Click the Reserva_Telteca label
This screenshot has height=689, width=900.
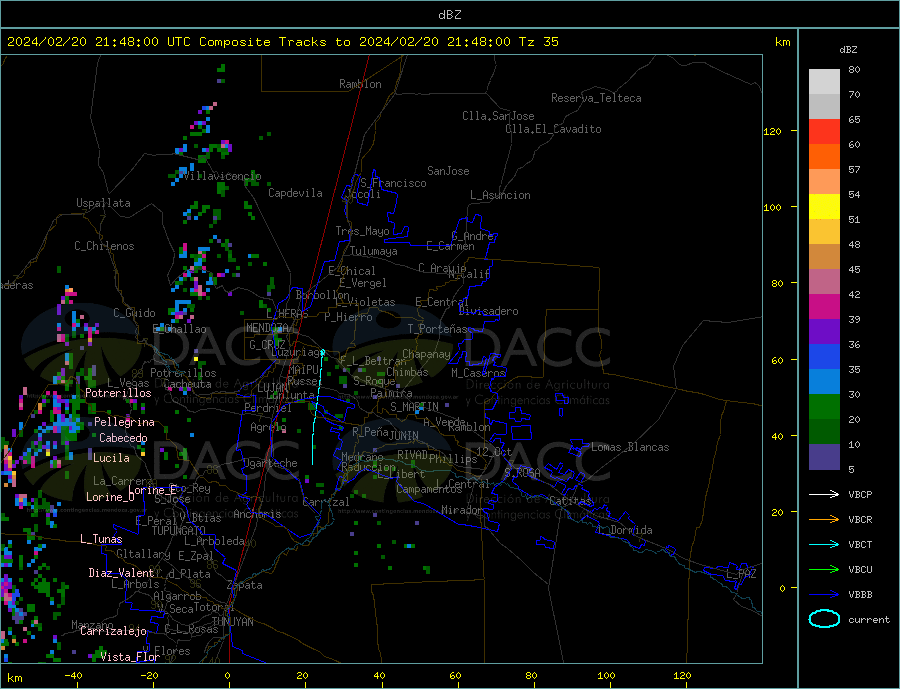pos(596,98)
